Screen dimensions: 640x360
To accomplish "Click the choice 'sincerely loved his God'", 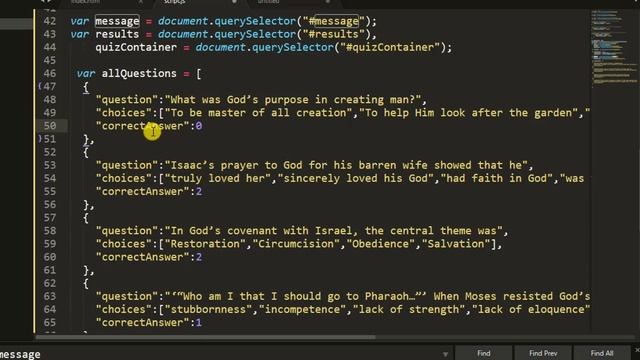I will [x=356, y=178].
